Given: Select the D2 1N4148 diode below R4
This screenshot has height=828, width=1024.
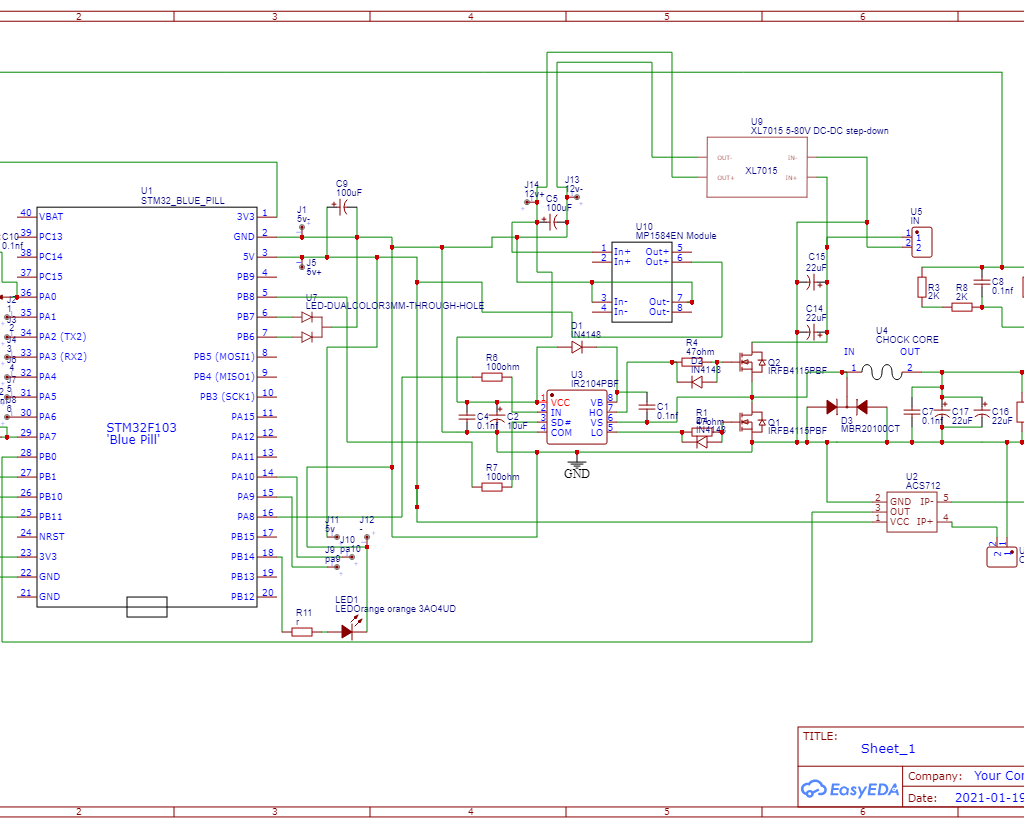Looking at the screenshot, I should click(x=697, y=382).
